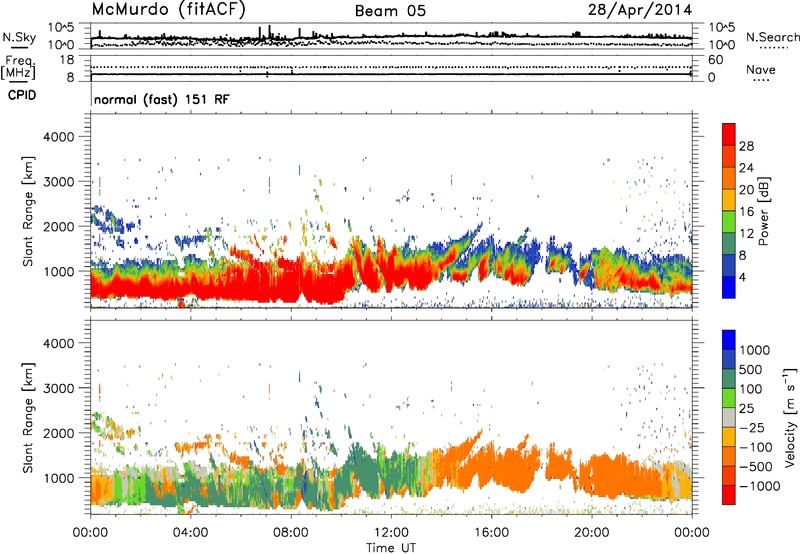Click the '04:00' time tick label
The height and width of the screenshot is (554, 800).
coord(190,533)
